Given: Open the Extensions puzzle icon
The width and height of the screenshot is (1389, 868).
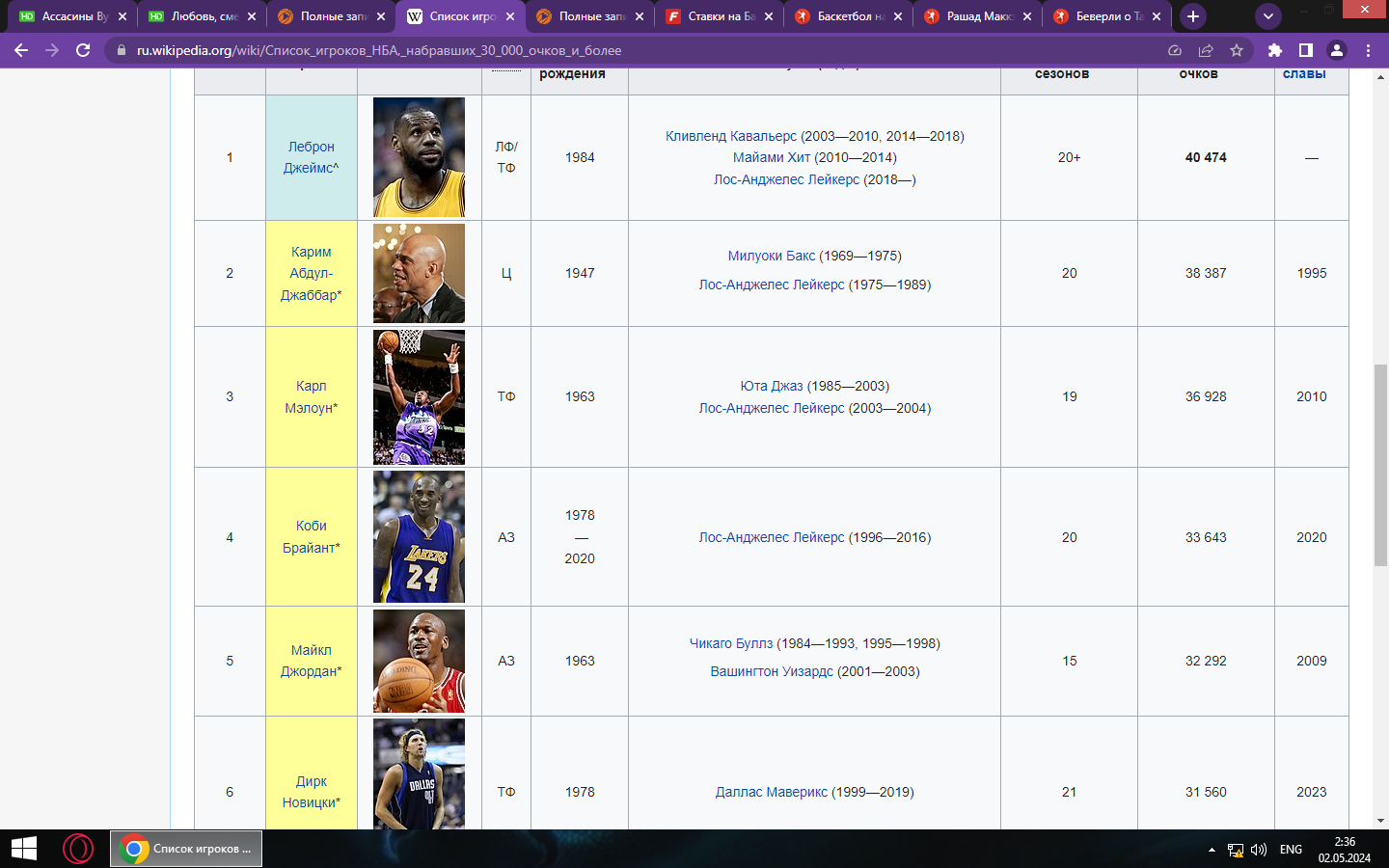Looking at the screenshot, I should pyautogui.click(x=1275, y=50).
